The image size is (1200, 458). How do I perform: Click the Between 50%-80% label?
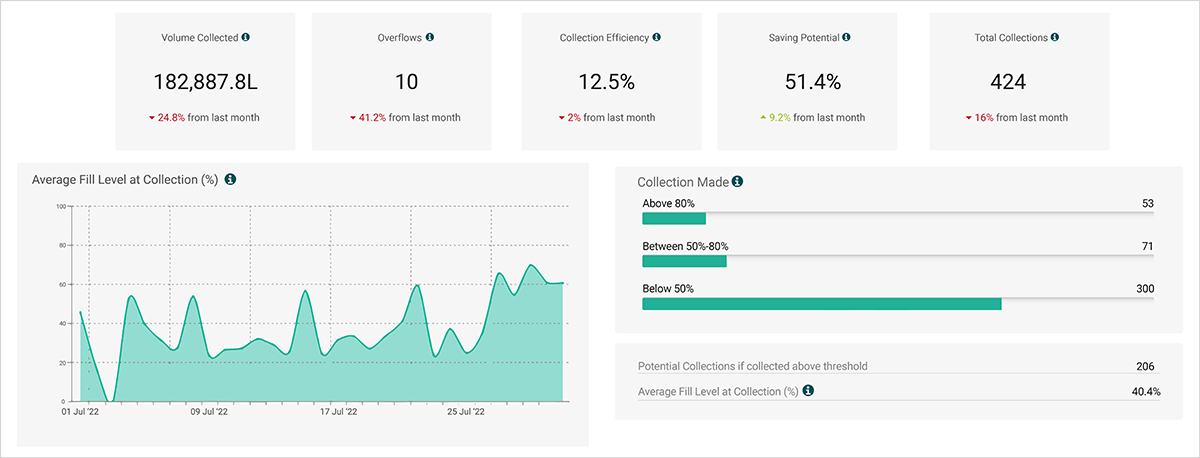tap(685, 246)
